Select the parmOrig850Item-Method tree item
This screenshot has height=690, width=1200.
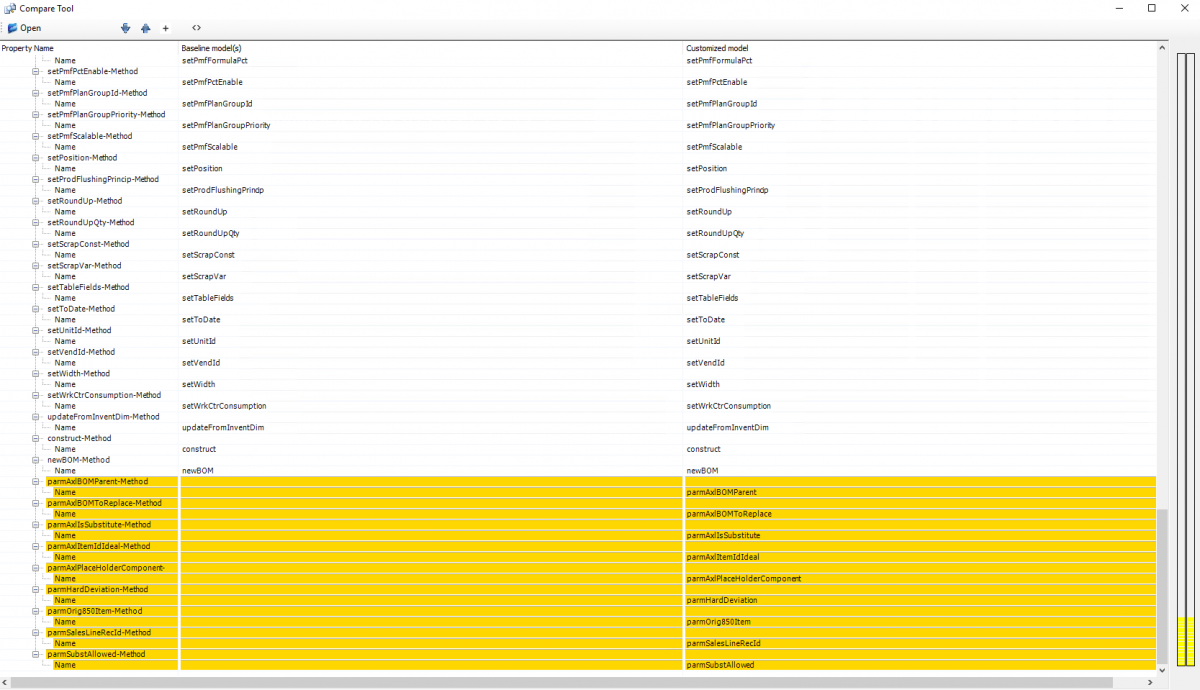[x=94, y=611]
